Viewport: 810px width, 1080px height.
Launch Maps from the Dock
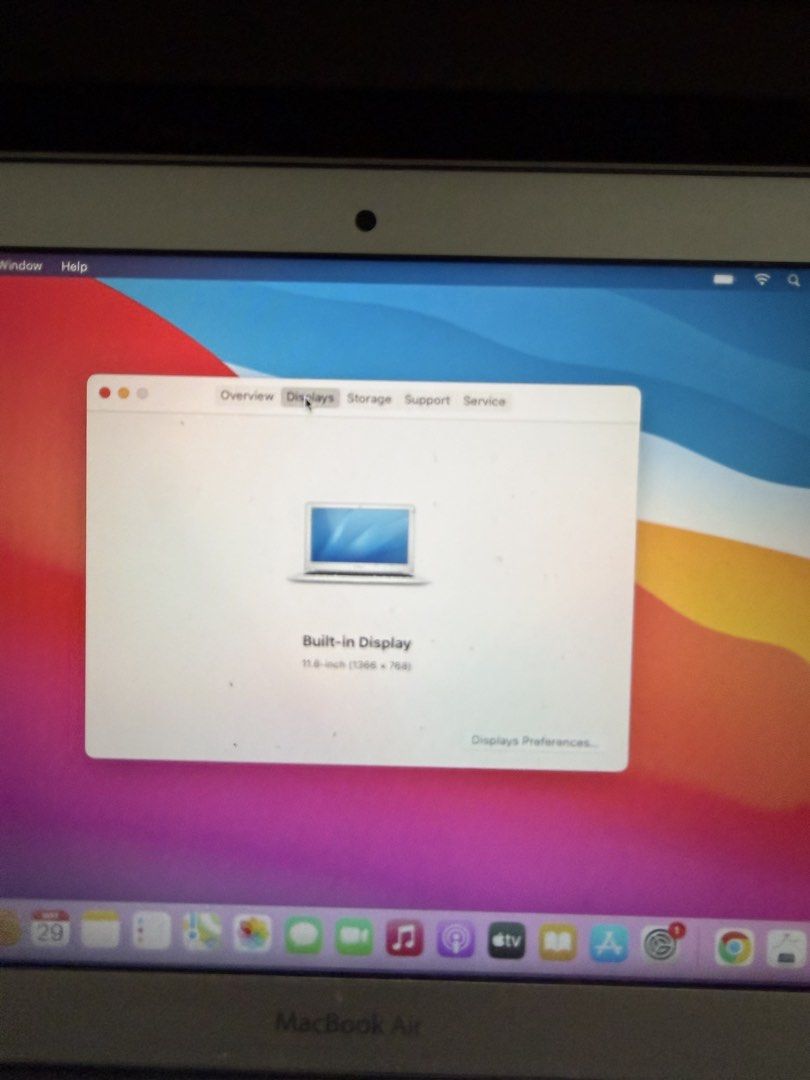coord(202,932)
